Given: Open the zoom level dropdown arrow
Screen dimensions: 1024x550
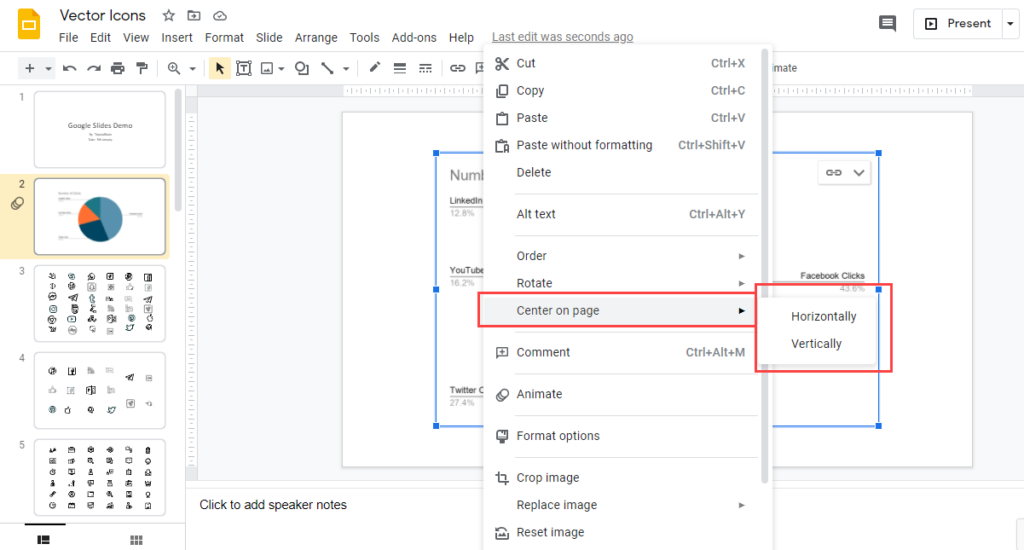Looking at the screenshot, I should [192, 69].
